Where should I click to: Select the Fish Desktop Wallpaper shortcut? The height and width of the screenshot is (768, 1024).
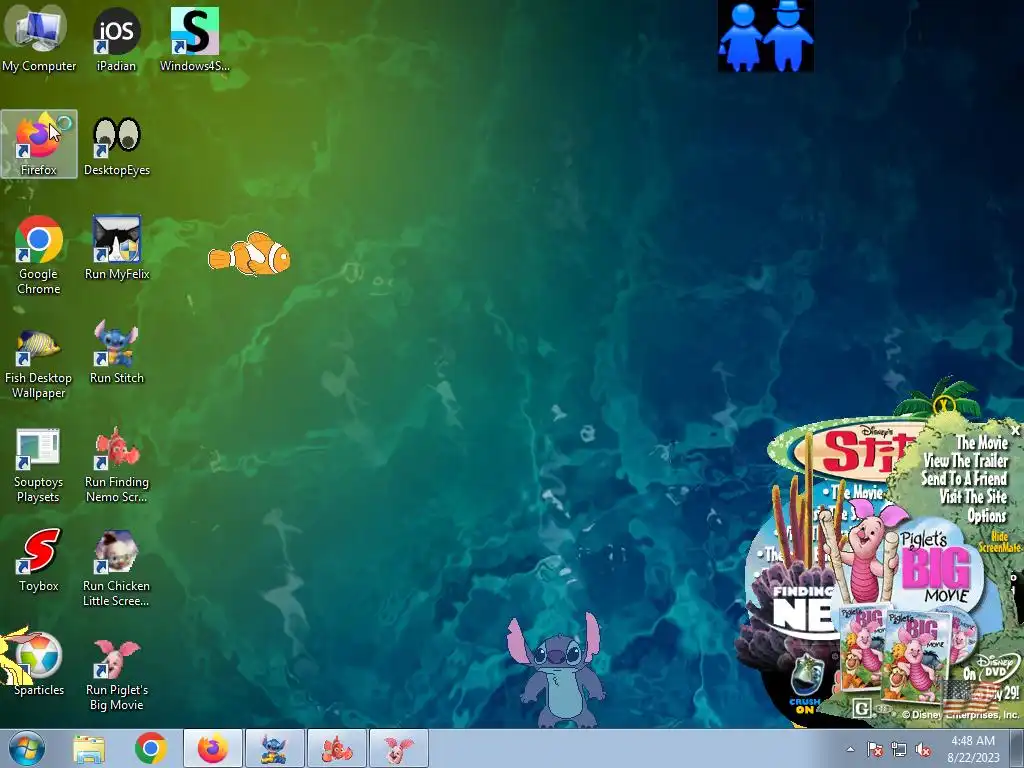(x=39, y=362)
